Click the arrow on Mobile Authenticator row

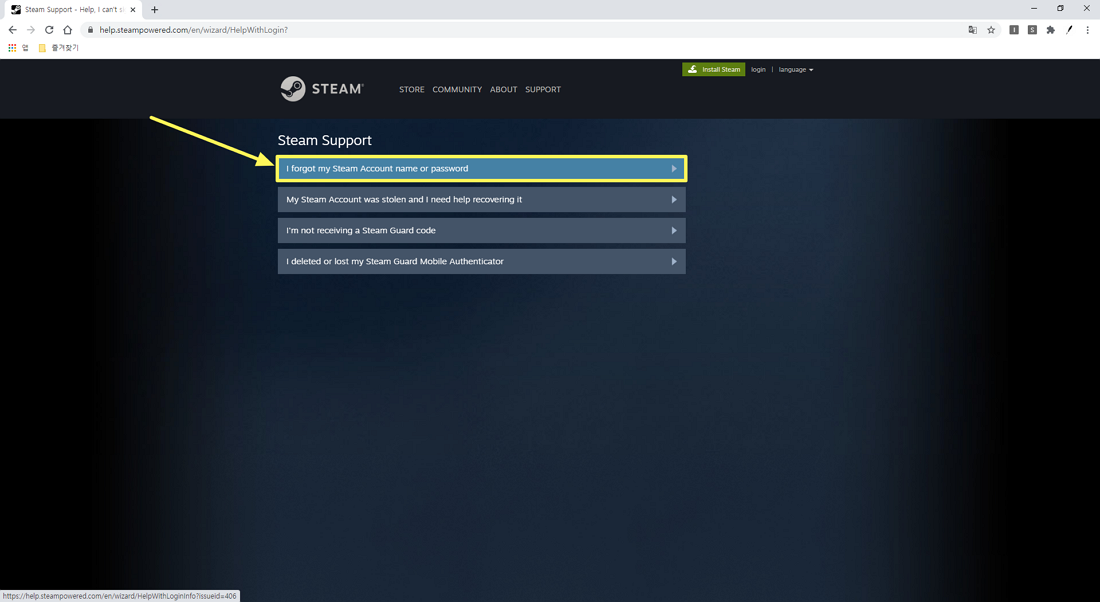tap(673, 261)
